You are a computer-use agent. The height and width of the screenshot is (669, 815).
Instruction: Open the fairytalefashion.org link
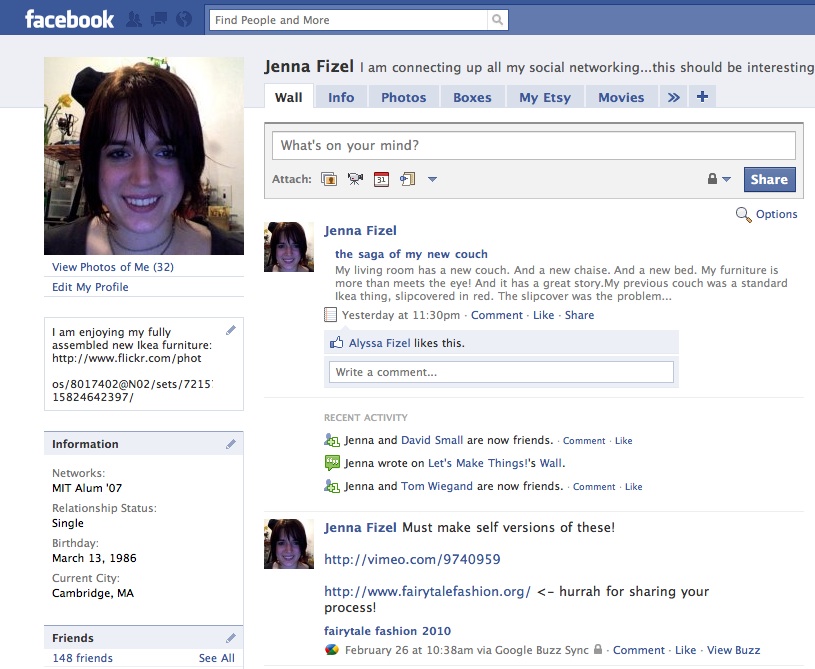point(427,592)
